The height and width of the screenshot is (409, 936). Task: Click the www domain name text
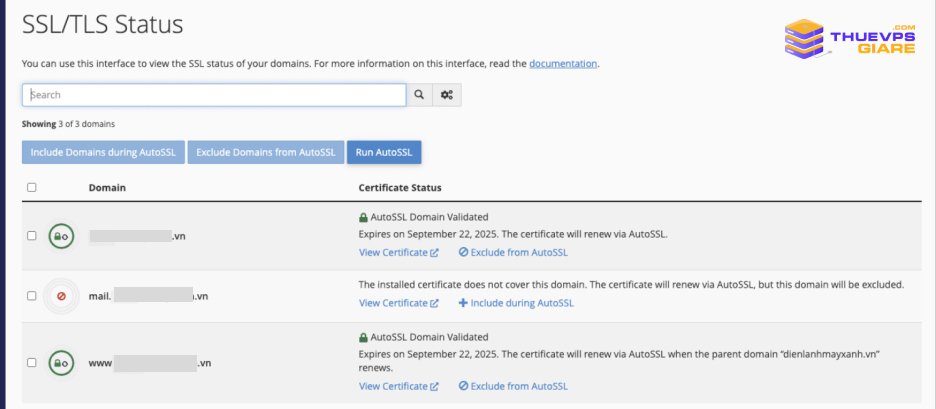[150, 362]
